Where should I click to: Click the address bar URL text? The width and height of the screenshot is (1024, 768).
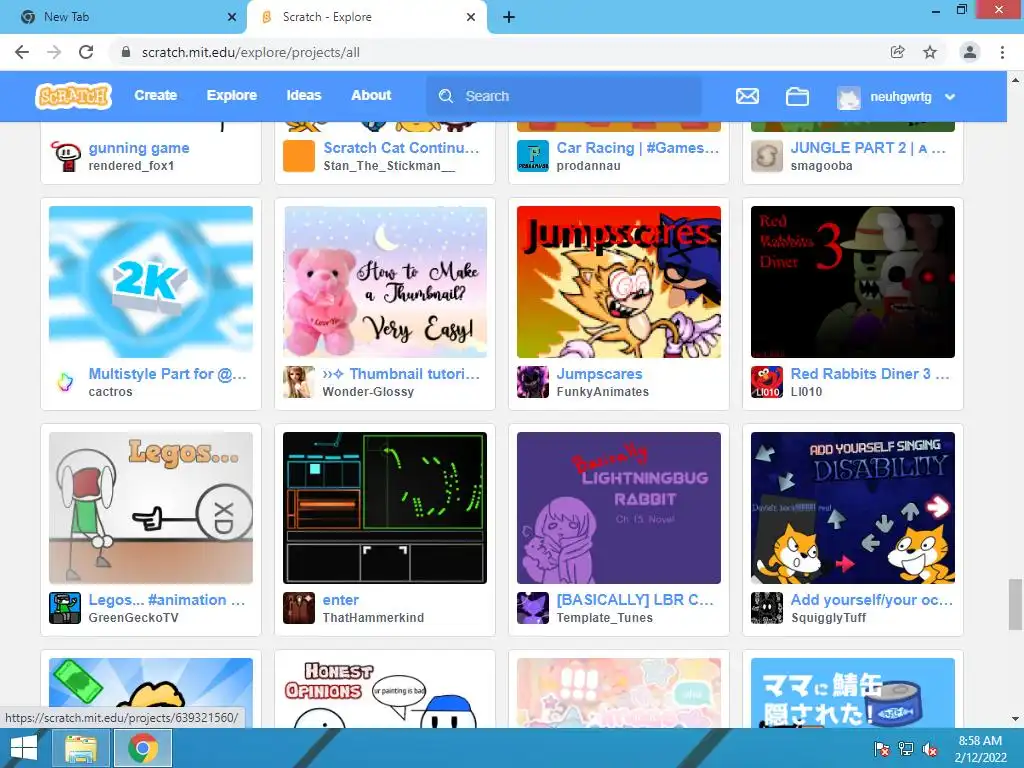251,52
